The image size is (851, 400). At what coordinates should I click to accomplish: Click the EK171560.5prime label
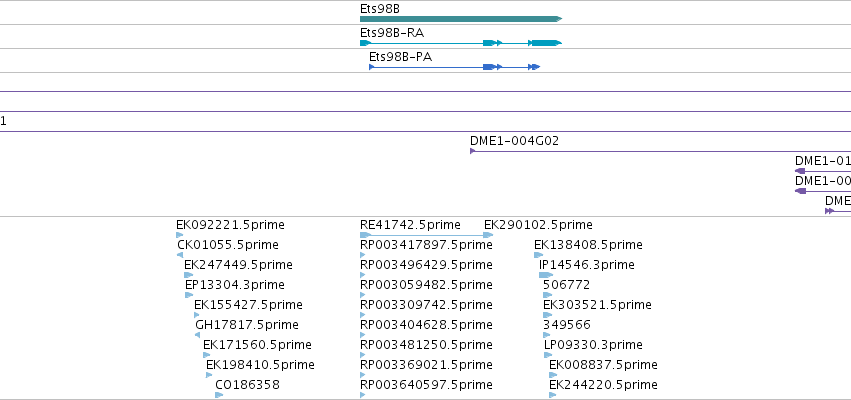click(257, 345)
